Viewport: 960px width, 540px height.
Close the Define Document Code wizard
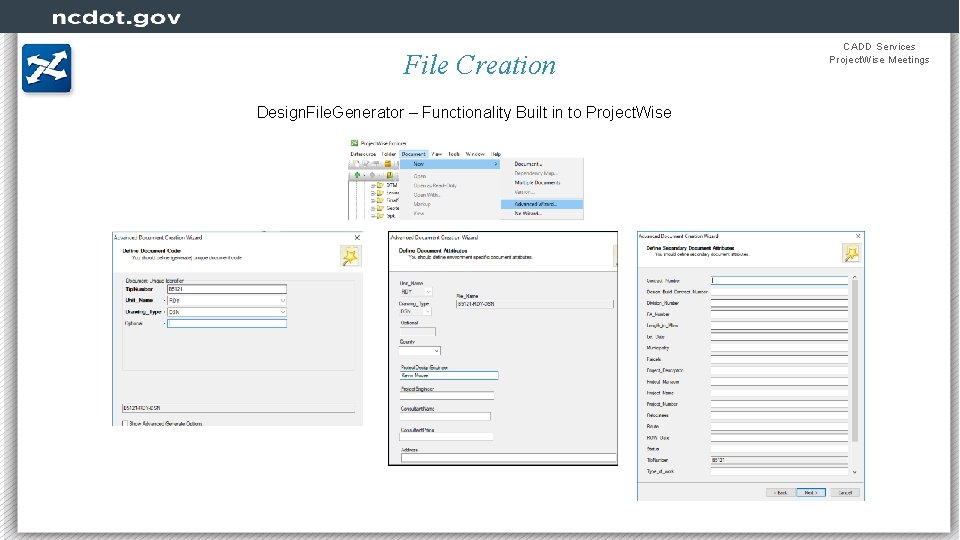coord(357,238)
